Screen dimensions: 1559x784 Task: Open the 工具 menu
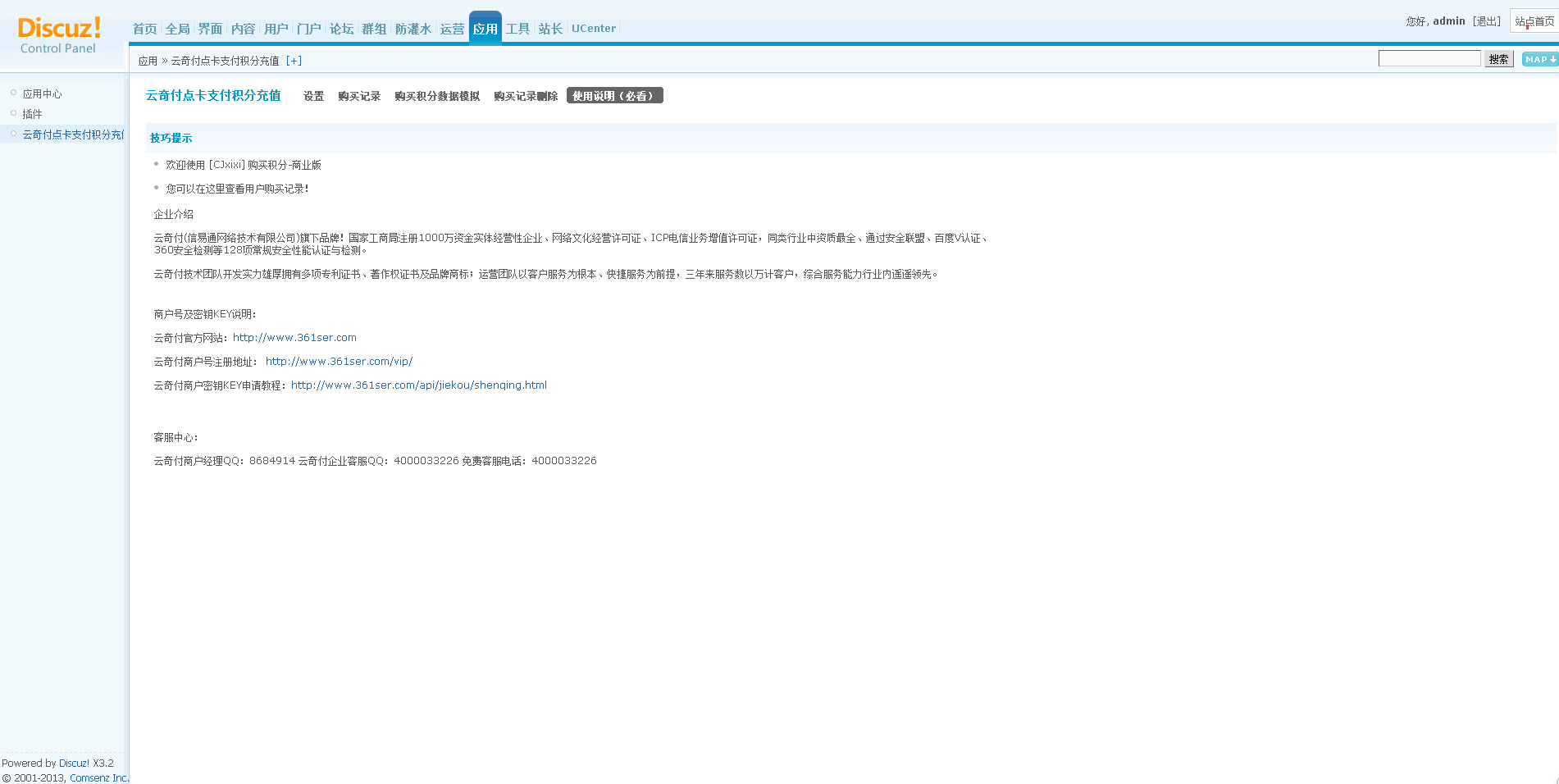pos(517,29)
